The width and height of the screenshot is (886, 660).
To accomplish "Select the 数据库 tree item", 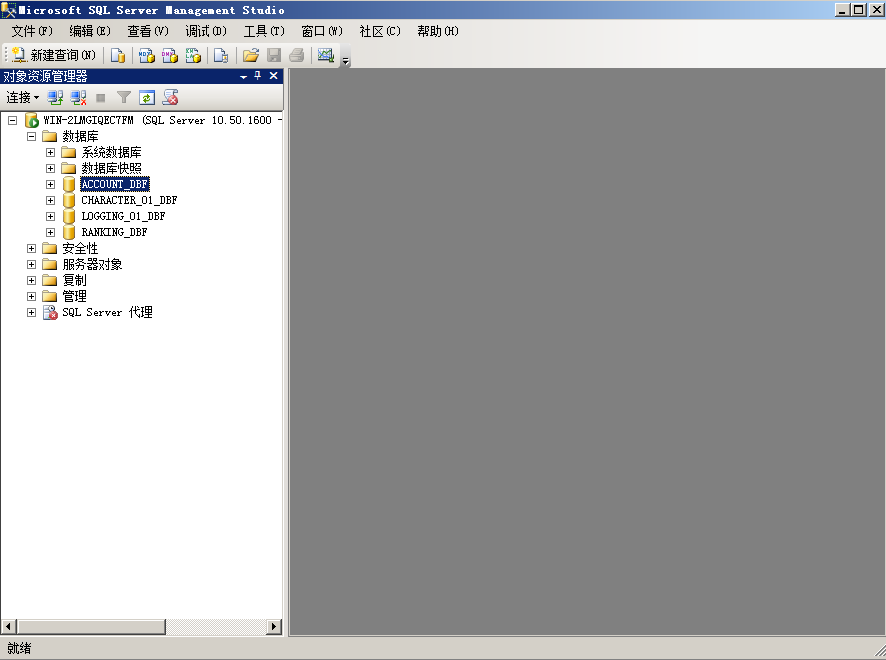I will tap(80, 136).
